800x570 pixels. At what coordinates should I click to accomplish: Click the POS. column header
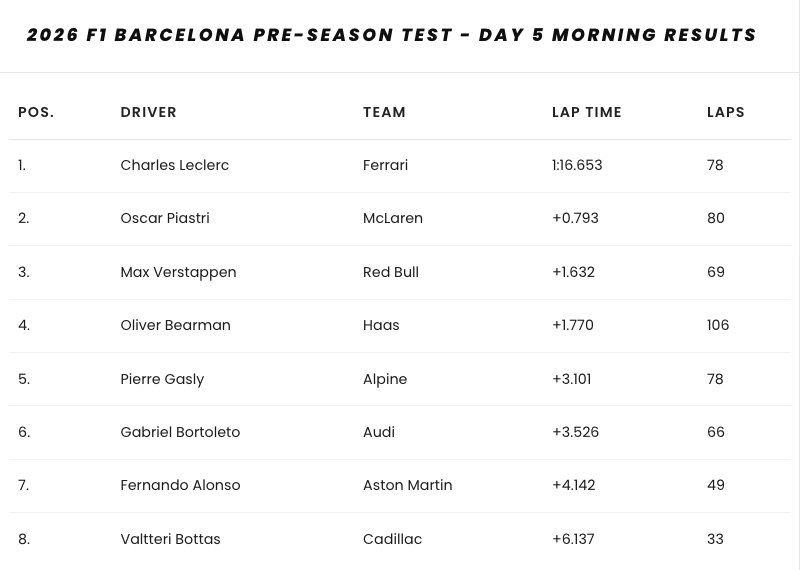(x=36, y=112)
